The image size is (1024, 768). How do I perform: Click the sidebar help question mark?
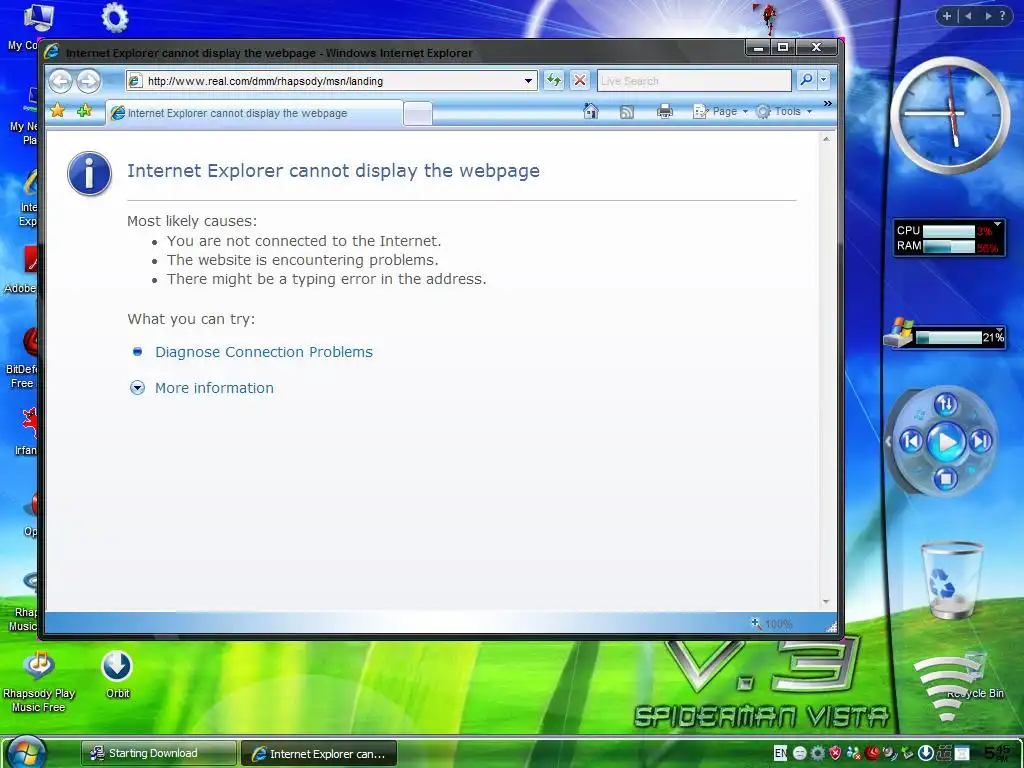click(1002, 16)
